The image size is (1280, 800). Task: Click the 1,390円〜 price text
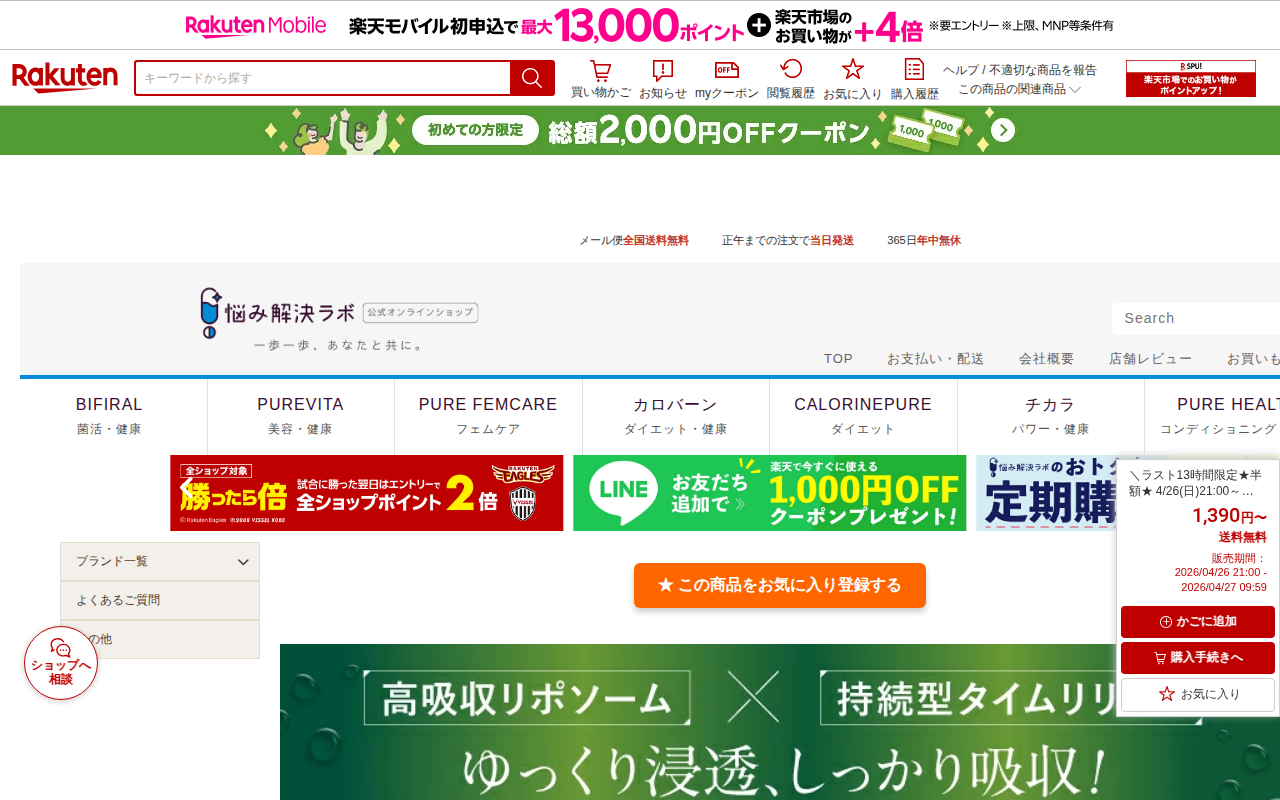(1229, 516)
